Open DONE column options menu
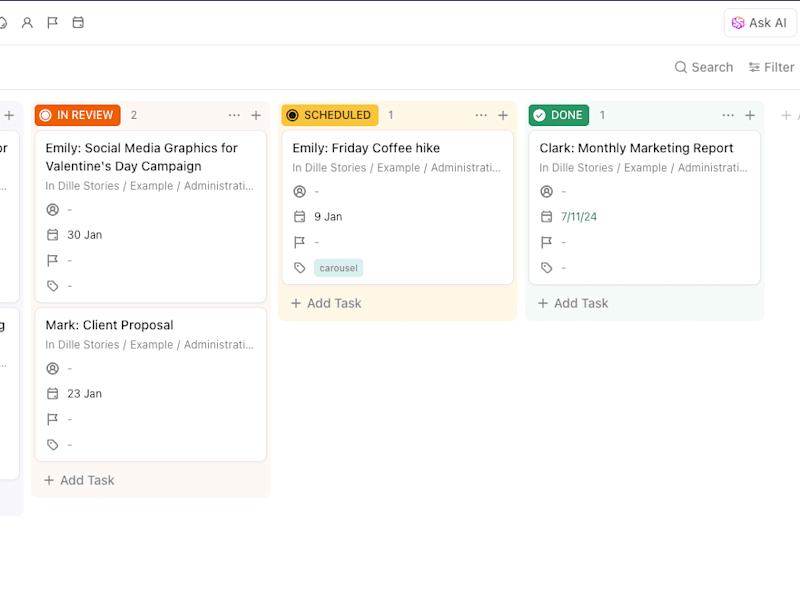The width and height of the screenshot is (800, 600). click(728, 115)
